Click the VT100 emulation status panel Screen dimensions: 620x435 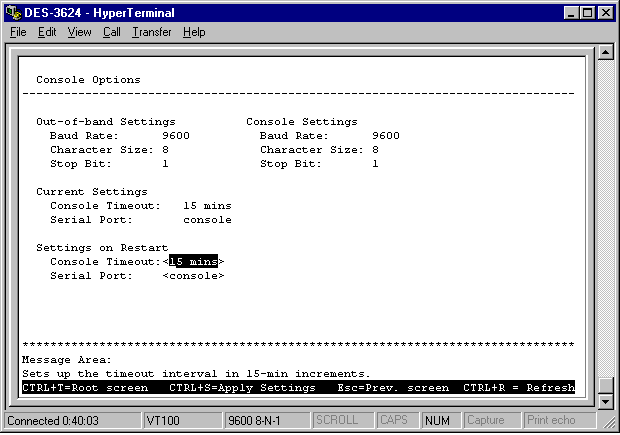(x=182, y=421)
